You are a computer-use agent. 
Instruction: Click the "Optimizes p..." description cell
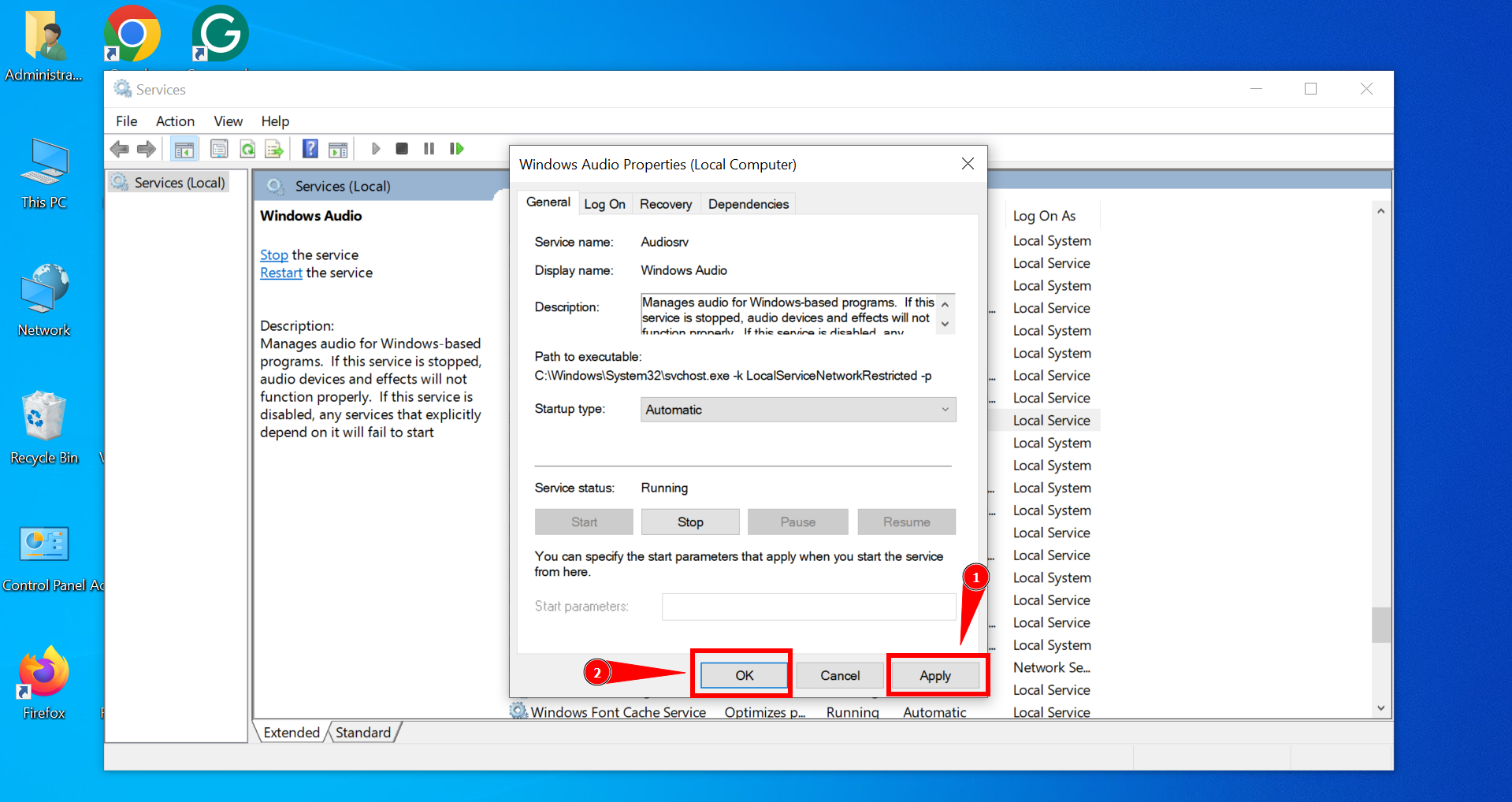click(764, 712)
